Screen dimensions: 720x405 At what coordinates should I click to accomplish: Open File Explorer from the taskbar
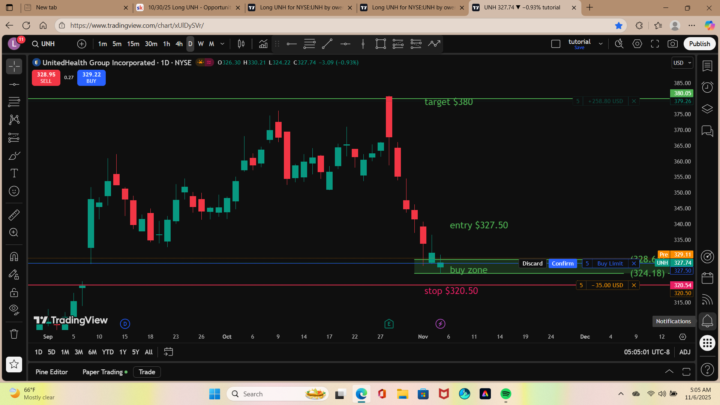click(x=403, y=394)
